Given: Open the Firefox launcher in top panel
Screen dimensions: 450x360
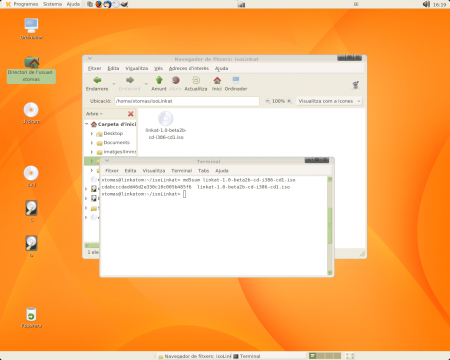Looking at the screenshot, I should click(99, 4).
